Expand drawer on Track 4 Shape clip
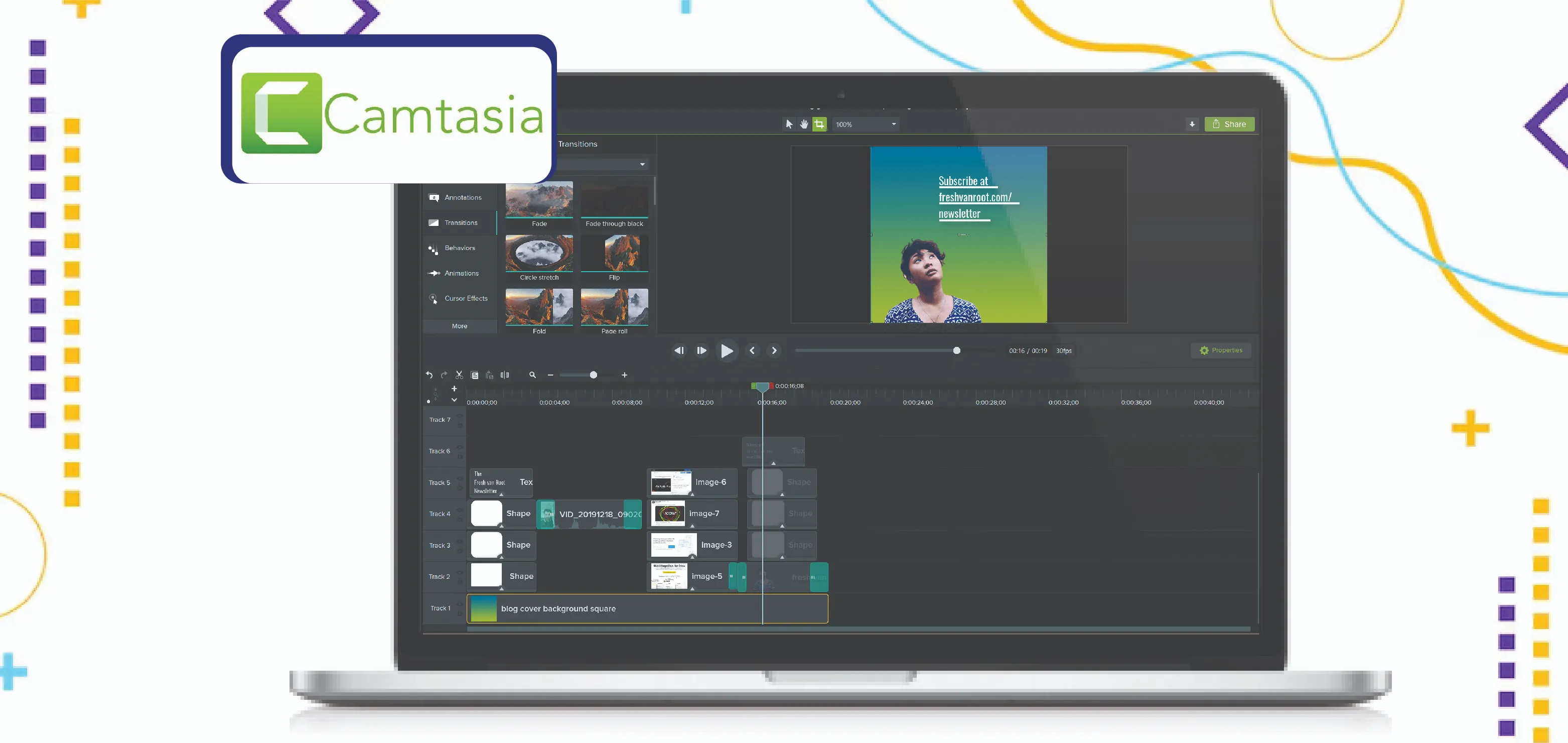 (x=501, y=526)
